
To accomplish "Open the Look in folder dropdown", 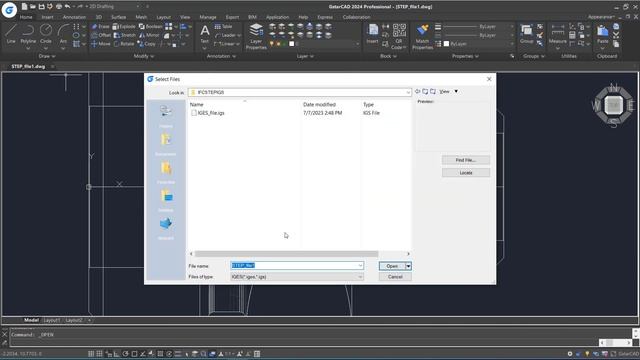I will (x=408, y=93).
